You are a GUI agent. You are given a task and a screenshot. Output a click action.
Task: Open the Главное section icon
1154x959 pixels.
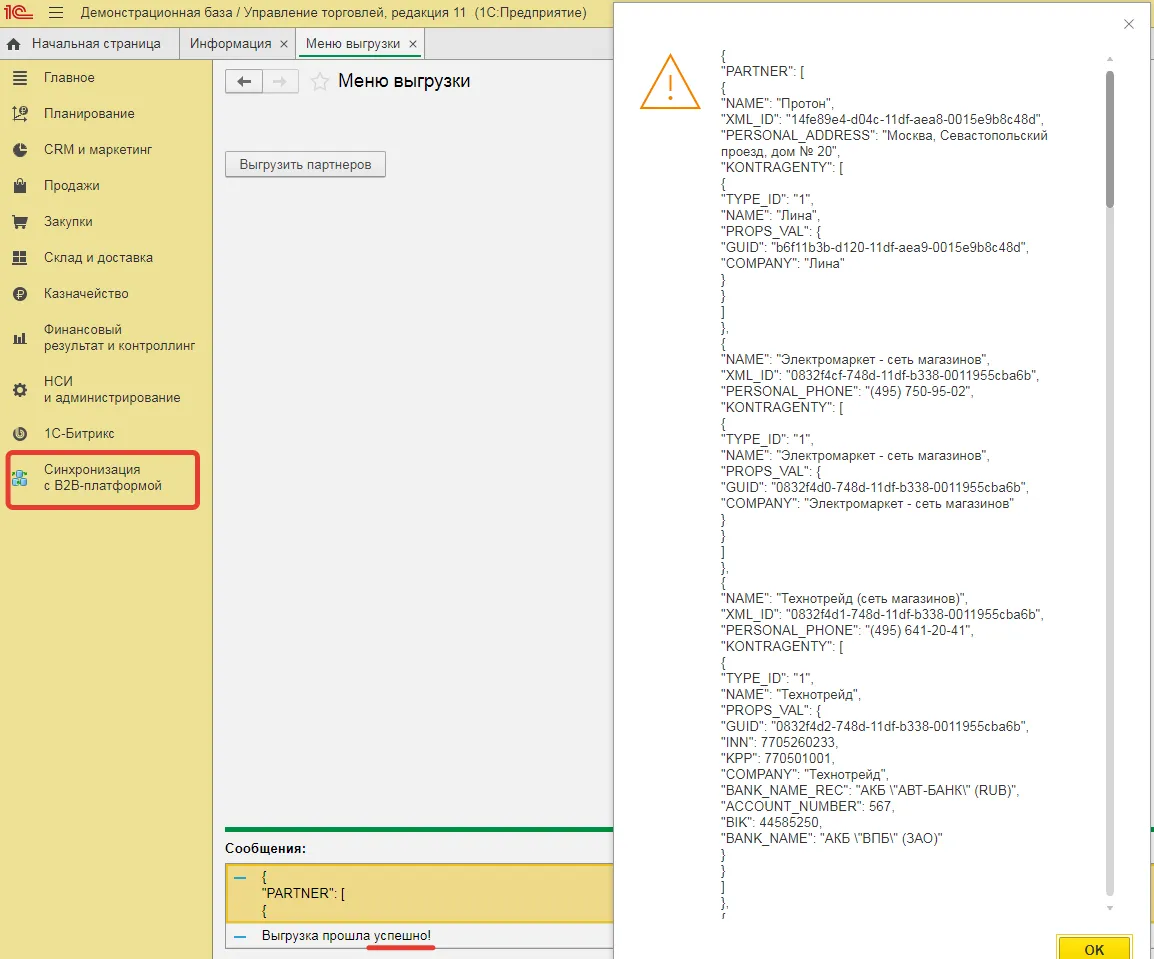tap(20, 78)
